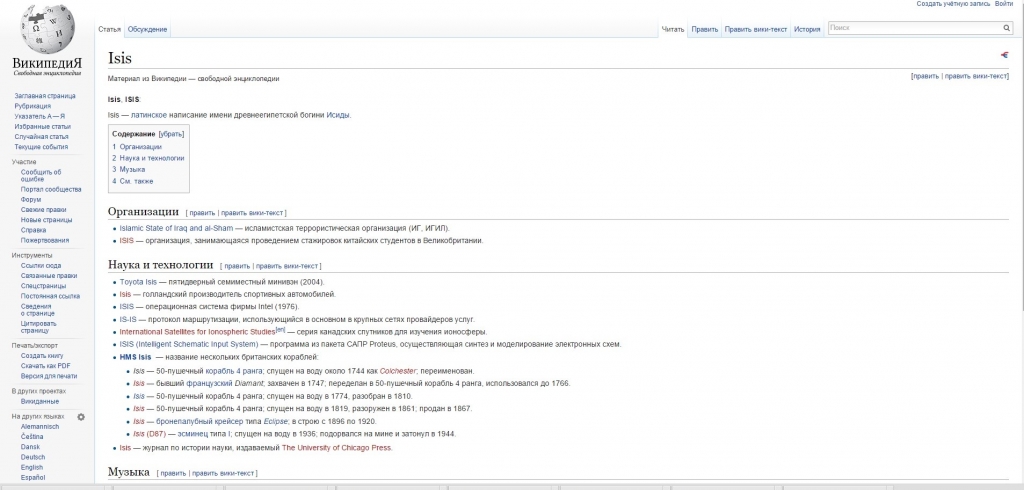
Task: Open Islamic State of Iraq and al-Sham link
Action: [176, 229]
